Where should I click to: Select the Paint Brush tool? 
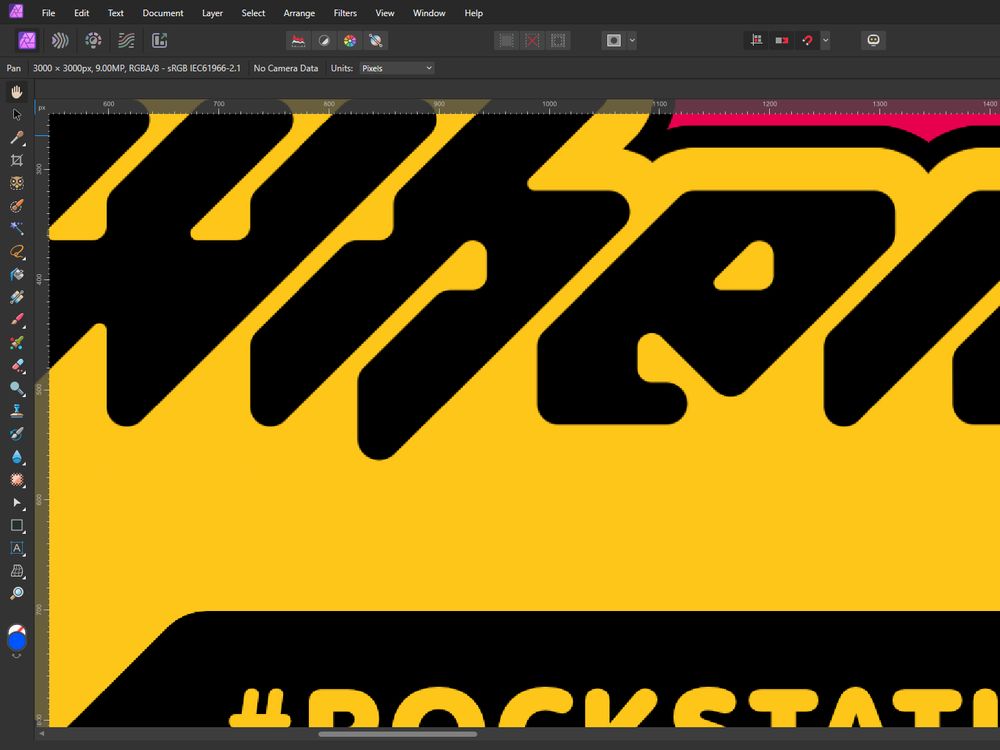(17, 320)
